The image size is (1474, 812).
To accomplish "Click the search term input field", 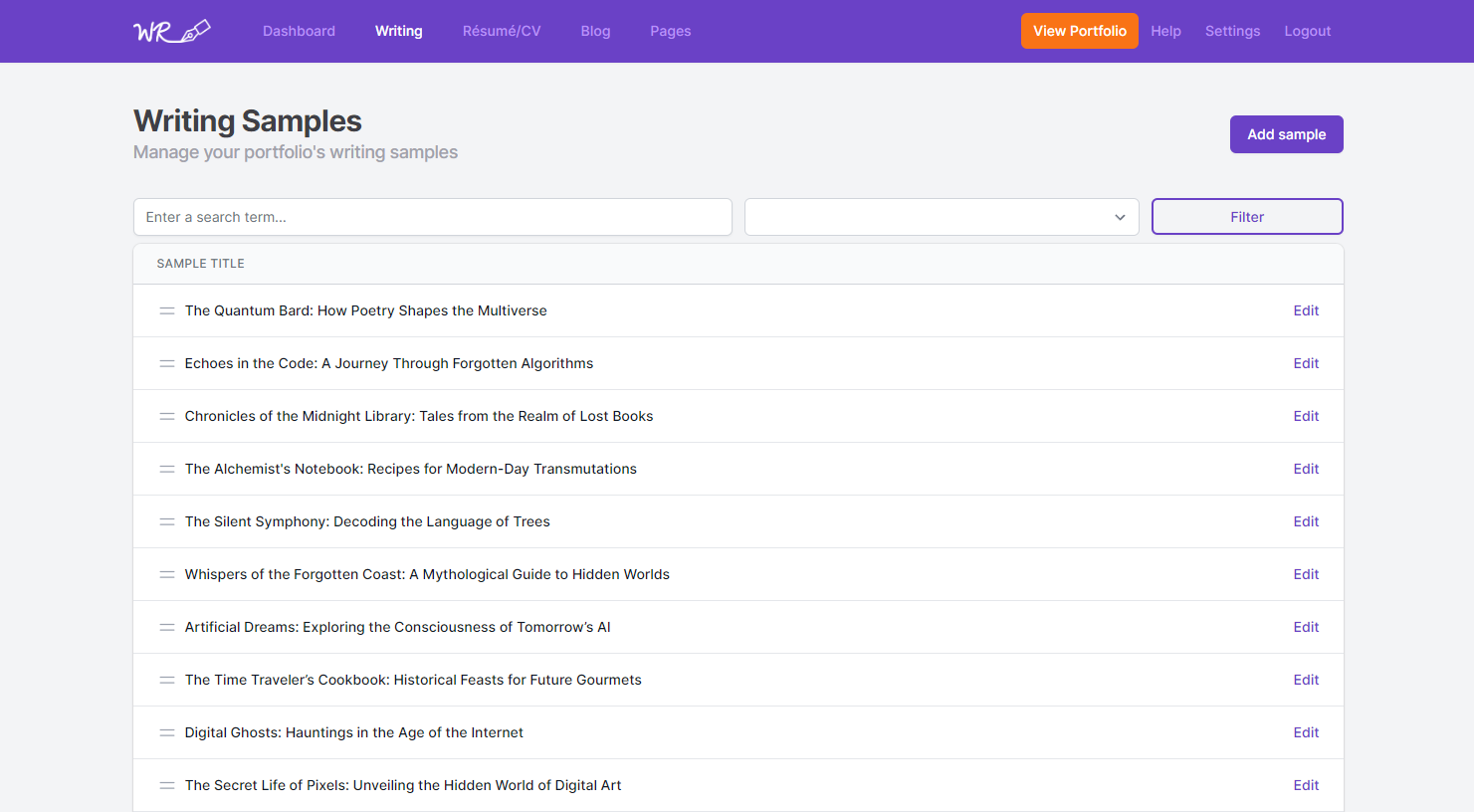I will click(x=432, y=216).
